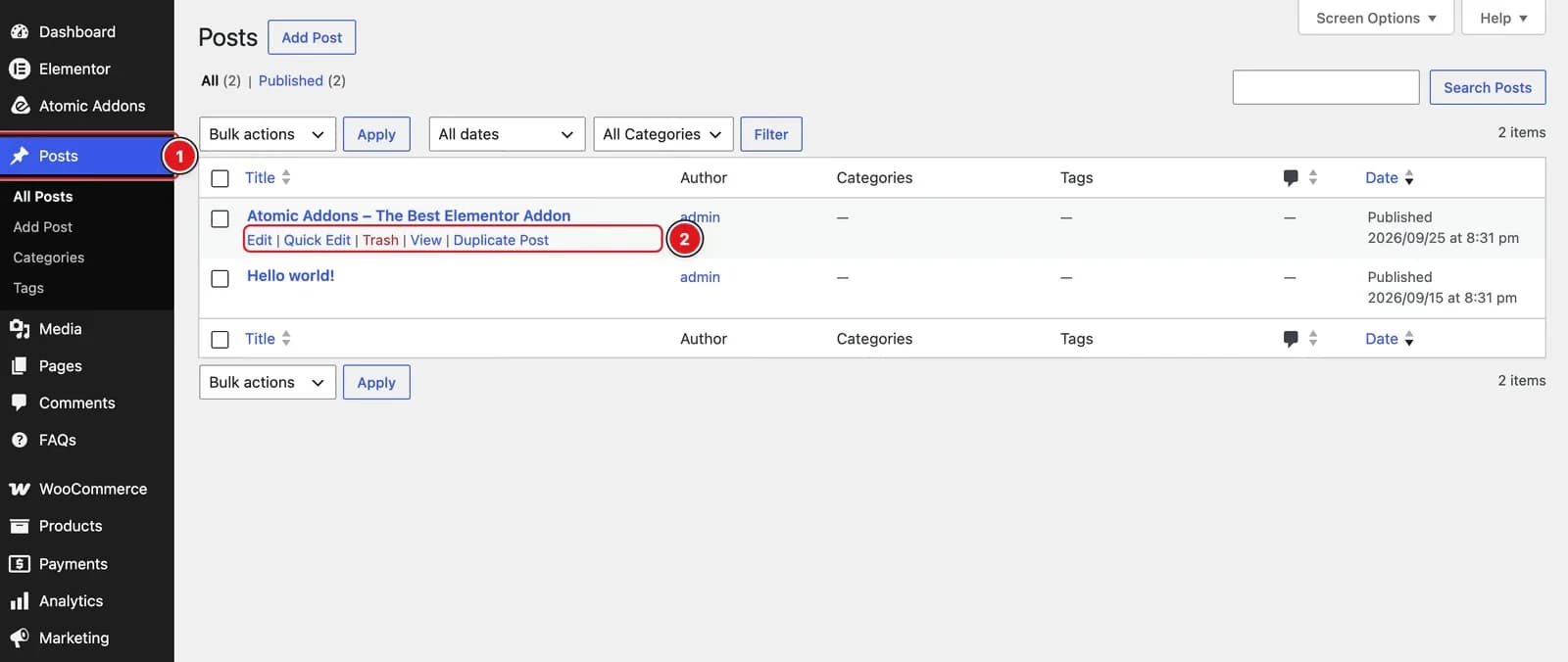Click the Media icon in the sidebar
Image resolution: width=1568 pixels, height=662 pixels.
pyautogui.click(x=19, y=329)
